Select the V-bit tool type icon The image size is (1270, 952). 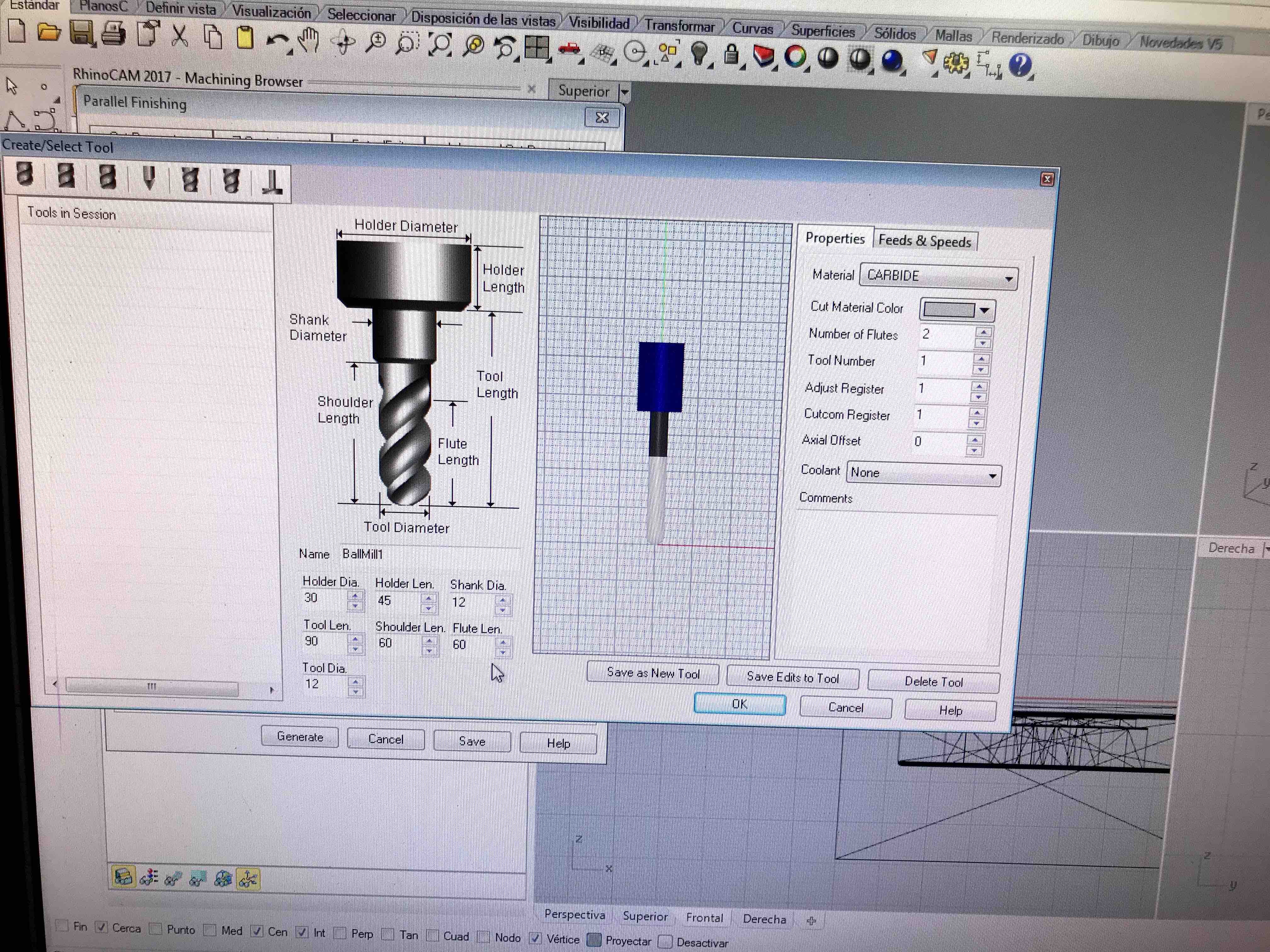pos(149,178)
